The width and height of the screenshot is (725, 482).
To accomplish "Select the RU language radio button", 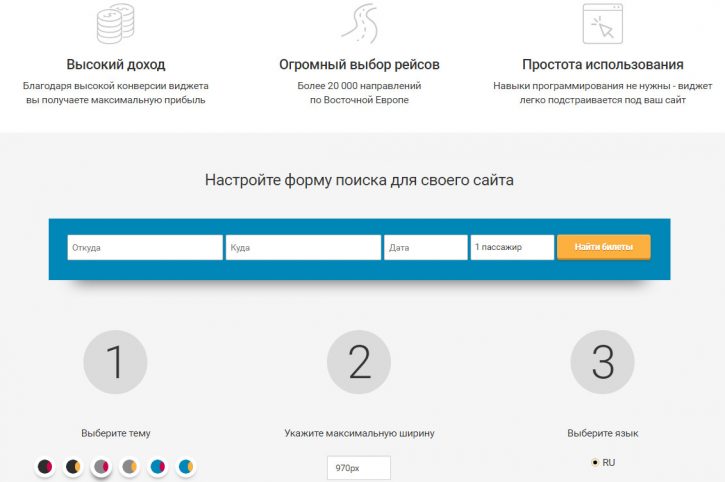I will tap(595, 462).
